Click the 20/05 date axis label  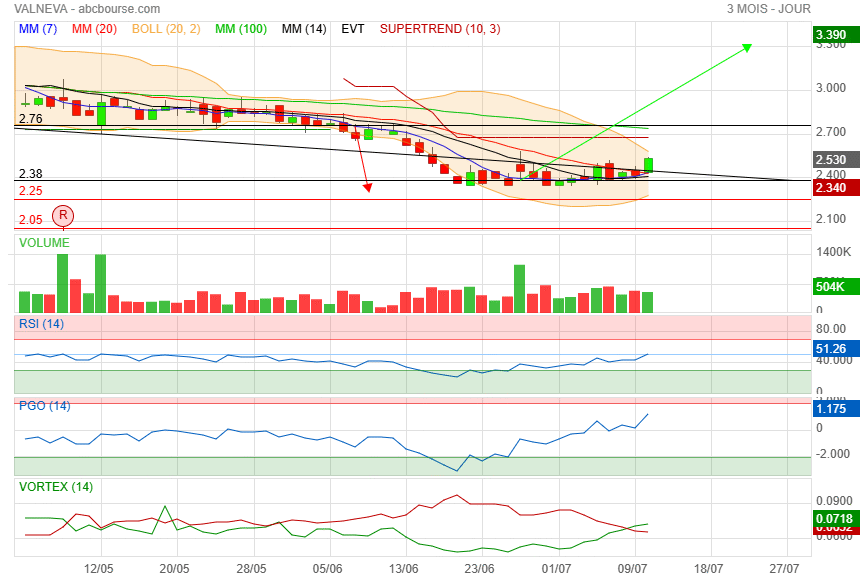(x=174, y=569)
